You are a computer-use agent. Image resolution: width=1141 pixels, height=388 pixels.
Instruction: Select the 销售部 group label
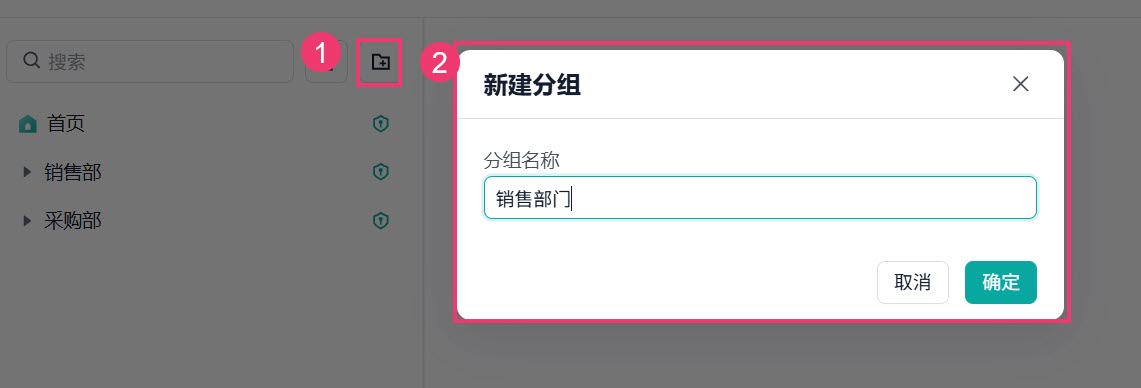pos(73,172)
